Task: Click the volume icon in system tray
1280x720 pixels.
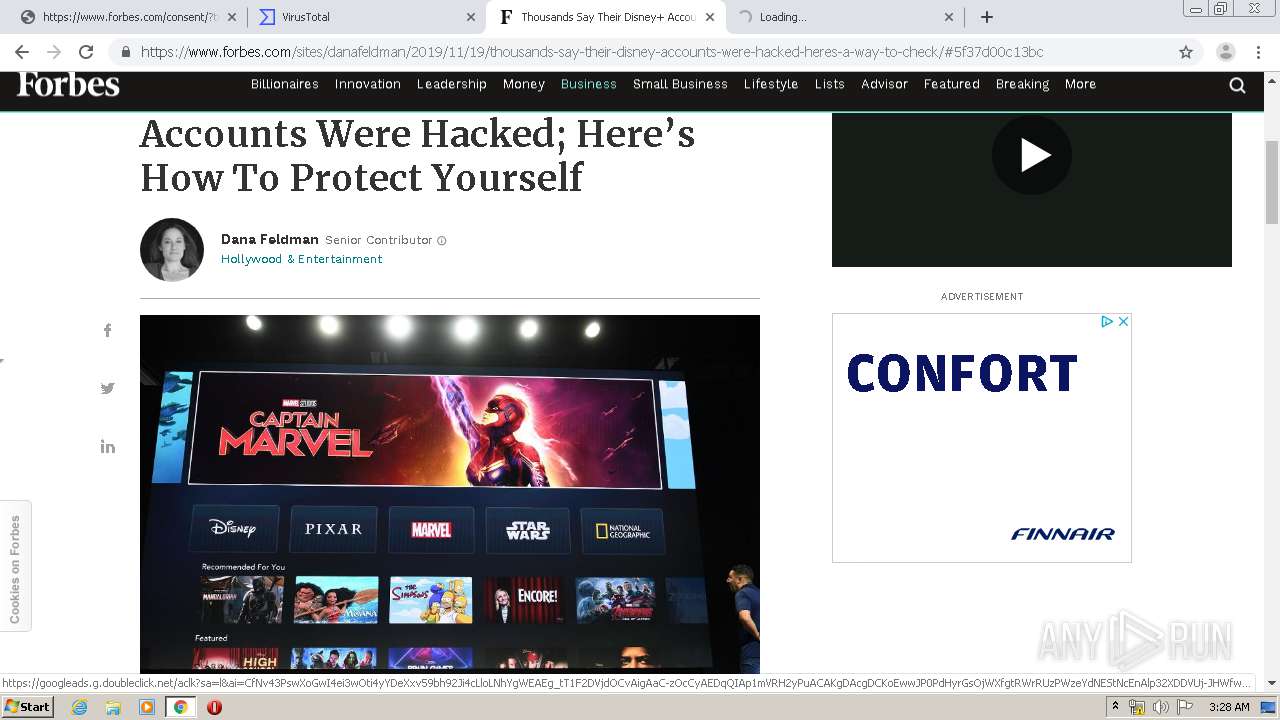Action: 1161,707
